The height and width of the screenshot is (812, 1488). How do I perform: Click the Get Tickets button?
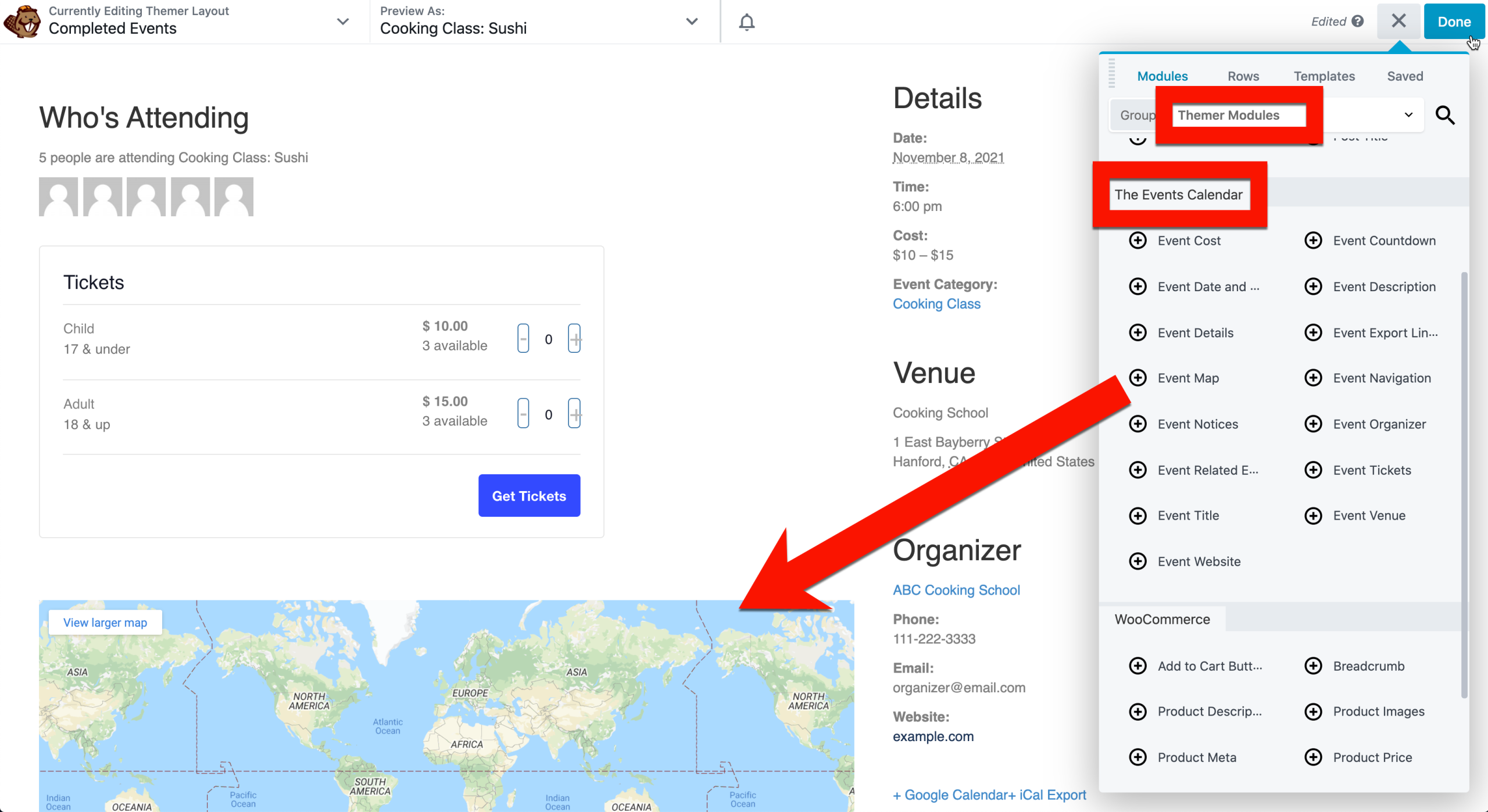click(x=529, y=496)
